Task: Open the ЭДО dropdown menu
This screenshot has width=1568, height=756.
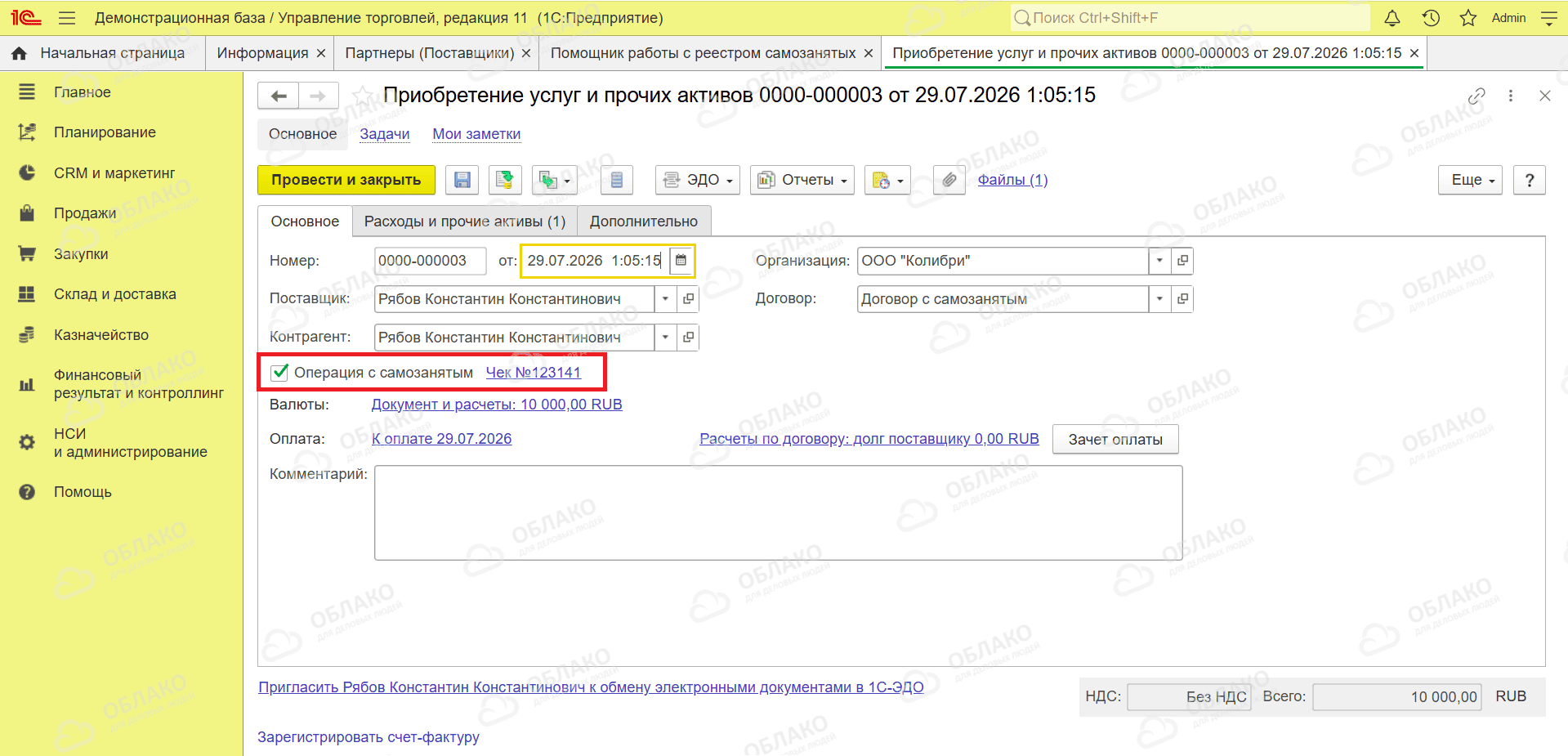Action: click(x=698, y=180)
